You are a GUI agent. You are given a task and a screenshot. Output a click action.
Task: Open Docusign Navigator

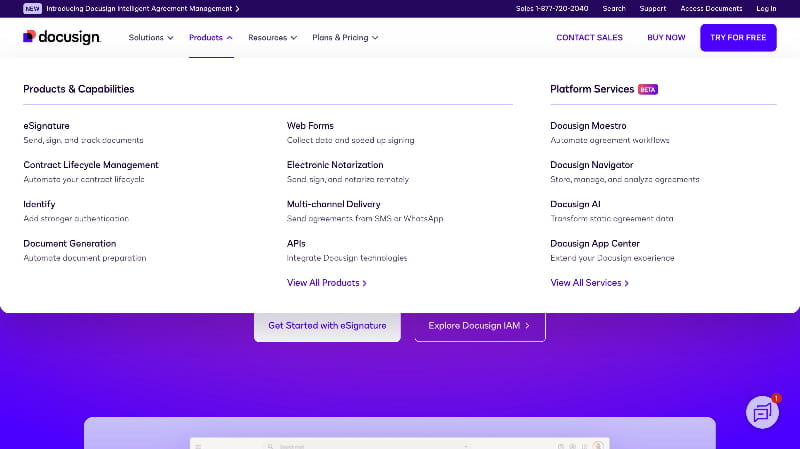pos(592,165)
